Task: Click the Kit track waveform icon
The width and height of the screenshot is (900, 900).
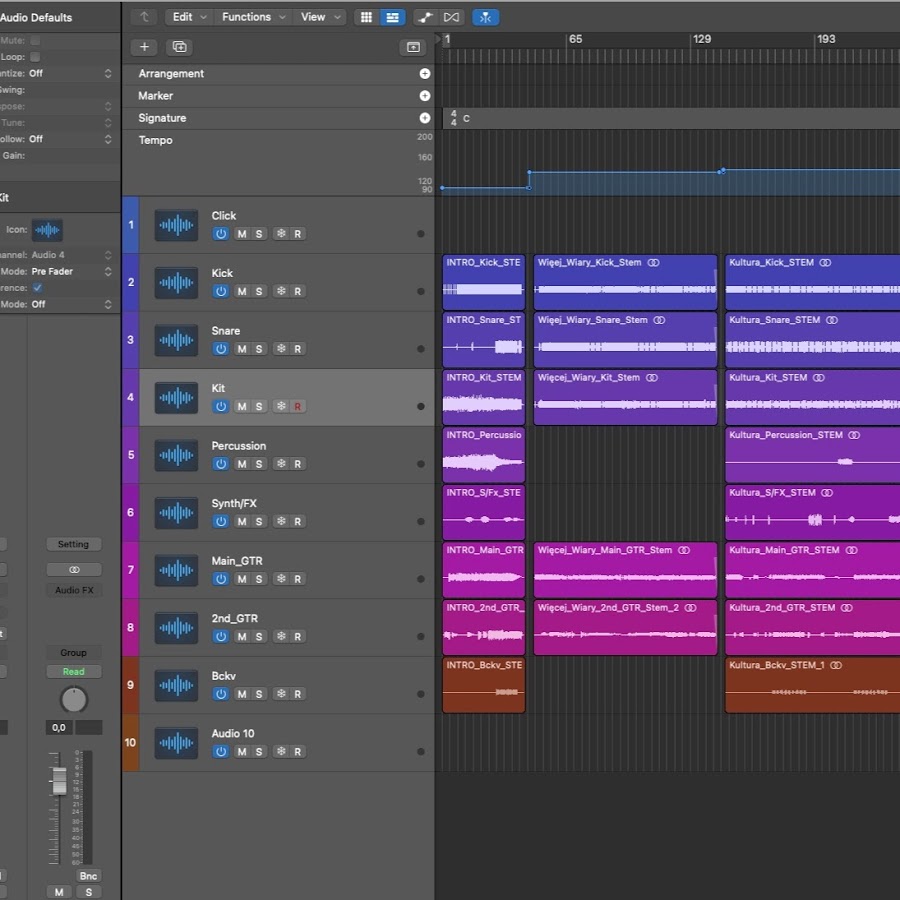Action: coord(176,397)
